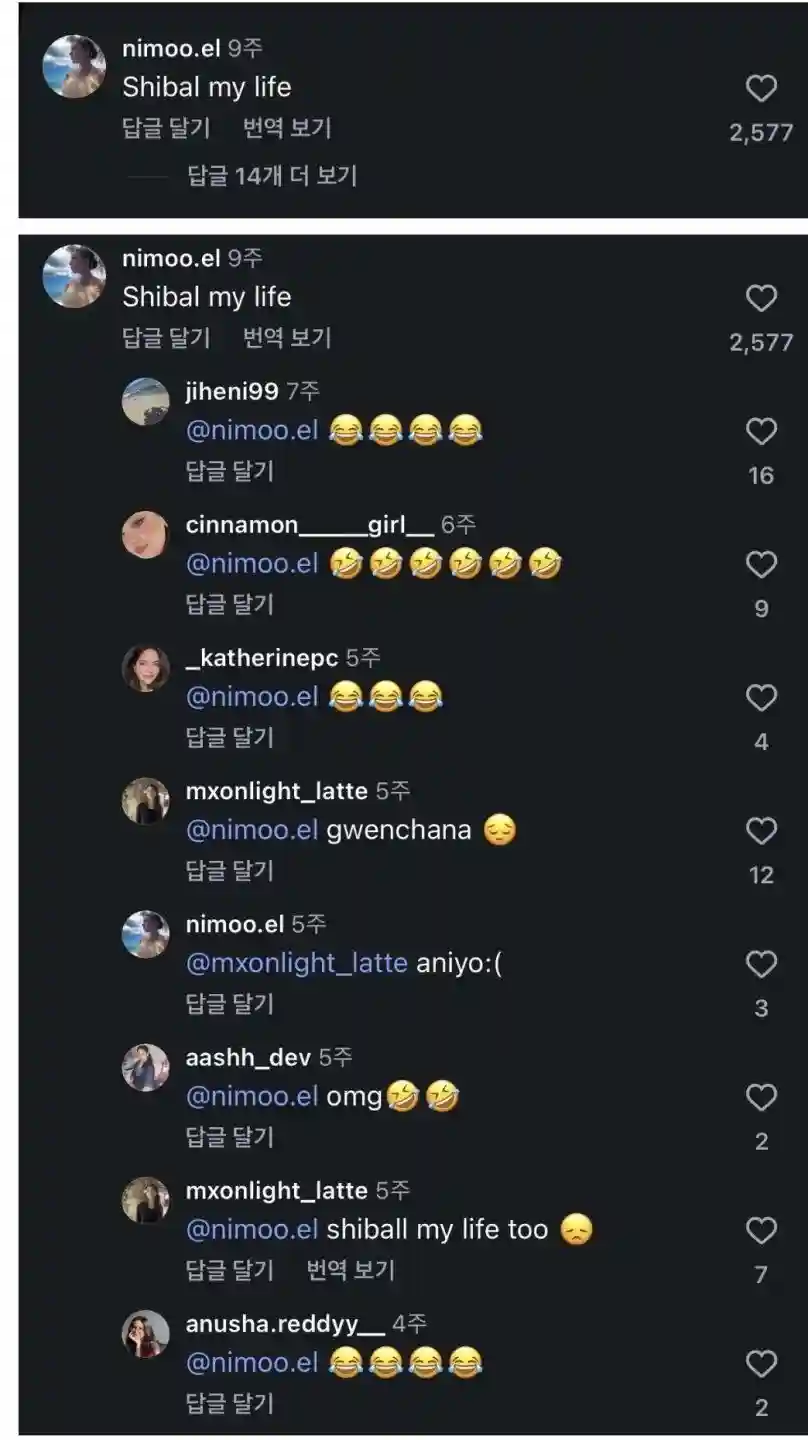This screenshot has width=808, height=1440.
Task: Reply (답글 달기) to the 'gwenchana' comment
Action: pyautogui.click(x=229, y=870)
